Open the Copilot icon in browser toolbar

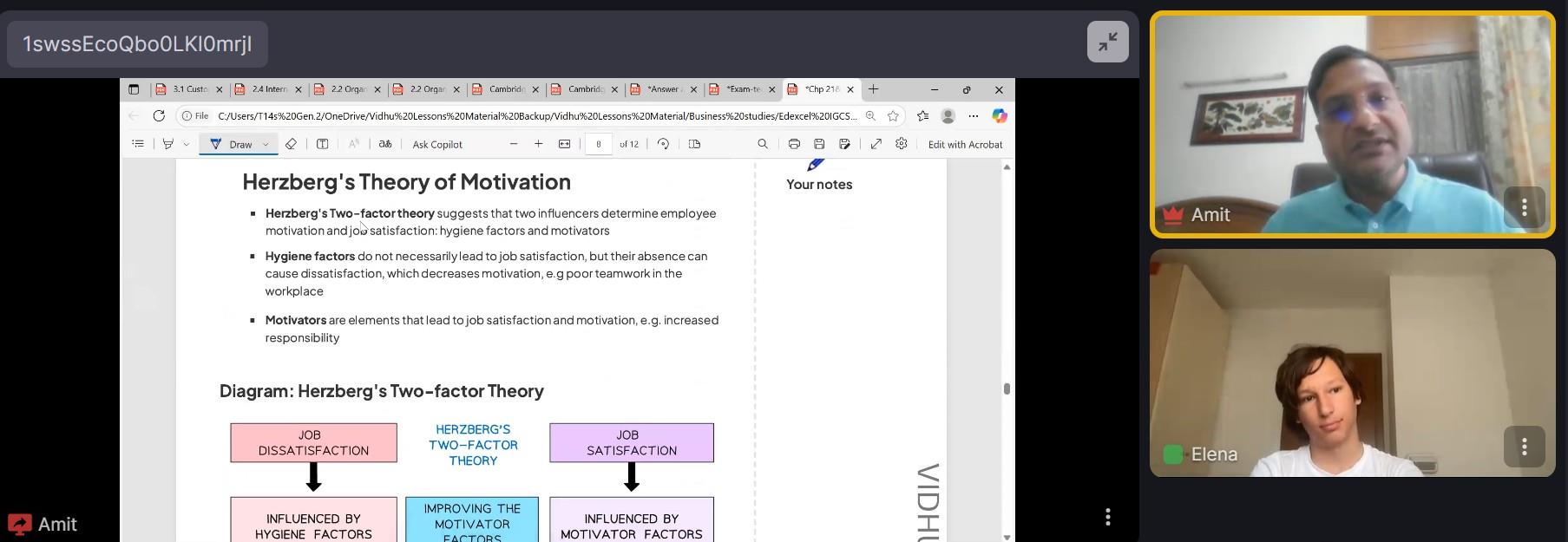999,115
